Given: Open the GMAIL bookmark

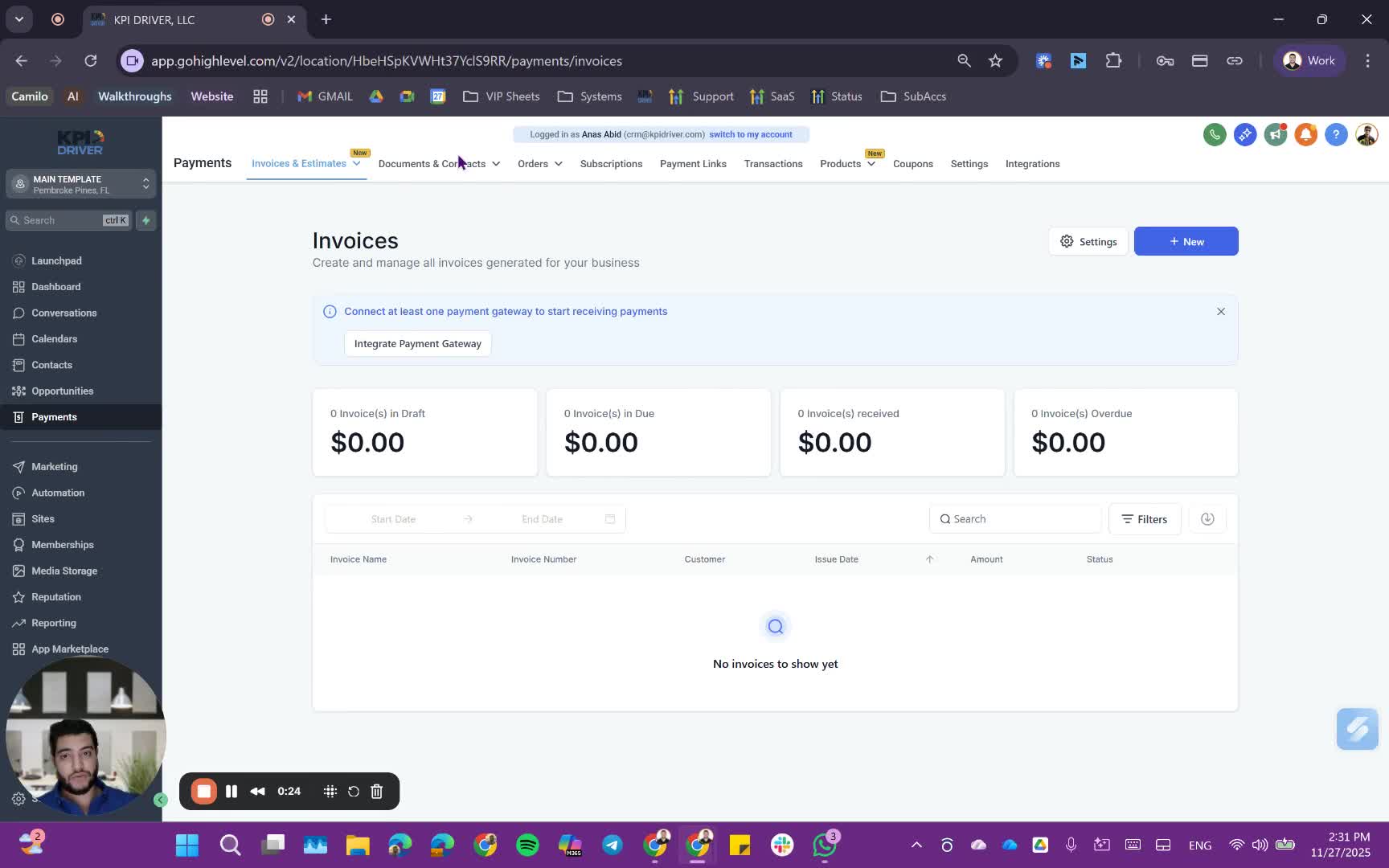Looking at the screenshot, I should click(x=325, y=96).
